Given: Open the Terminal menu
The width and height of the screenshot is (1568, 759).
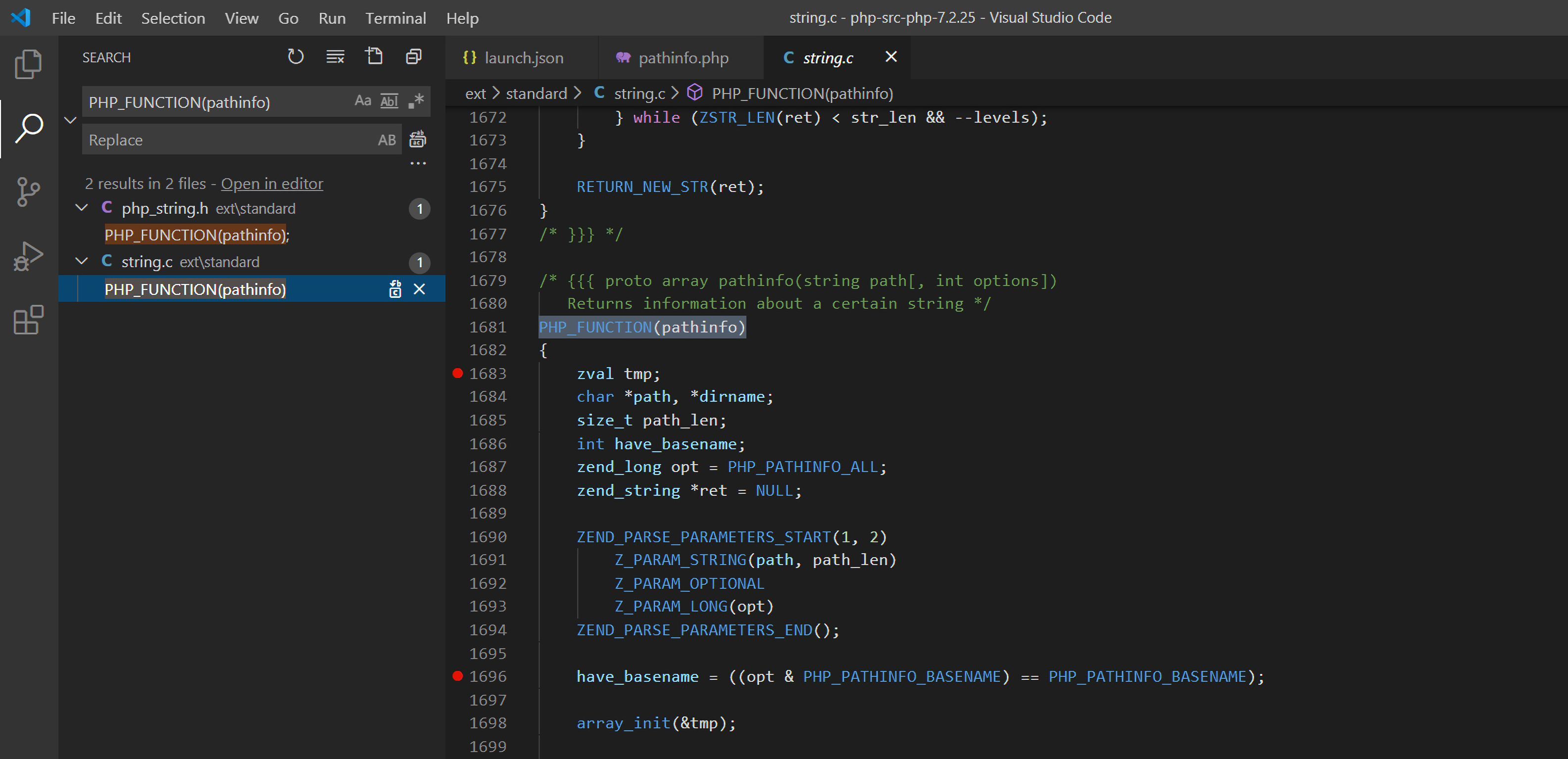Looking at the screenshot, I should [x=395, y=18].
